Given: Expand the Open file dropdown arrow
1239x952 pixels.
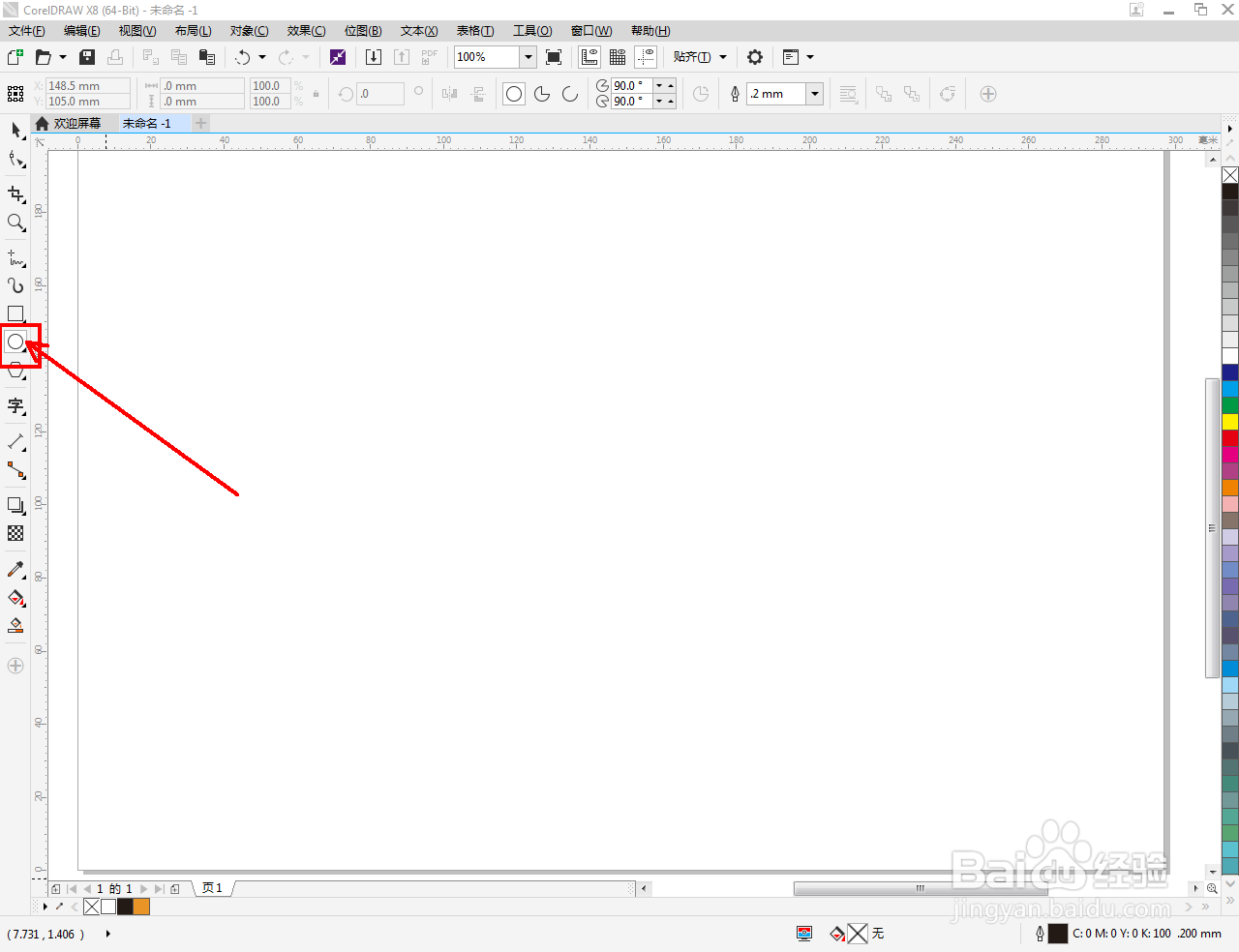Looking at the screenshot, I should coord(63,57).
